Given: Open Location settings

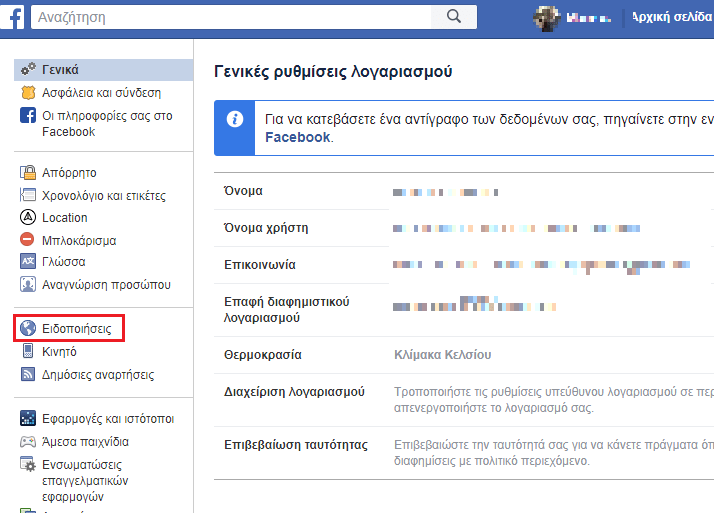Looking at the screenshot, I should 65,218.
